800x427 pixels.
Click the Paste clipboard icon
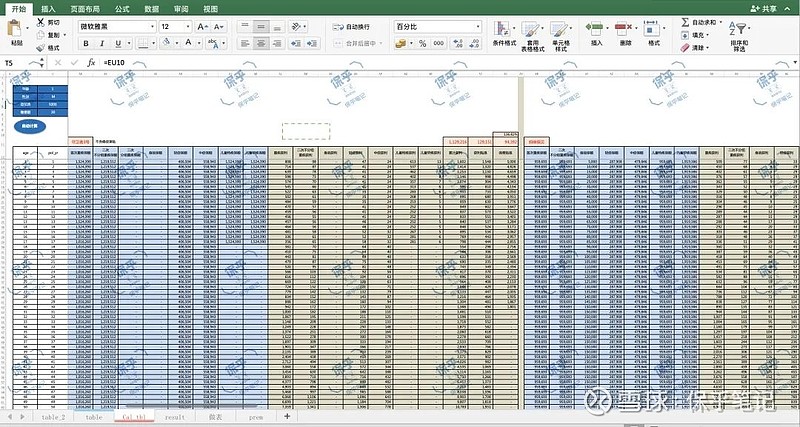(14, 29)
